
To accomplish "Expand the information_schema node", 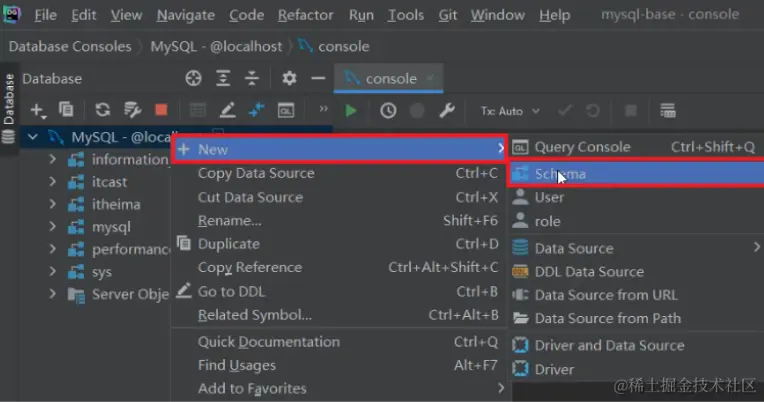I will pos(52,159).
